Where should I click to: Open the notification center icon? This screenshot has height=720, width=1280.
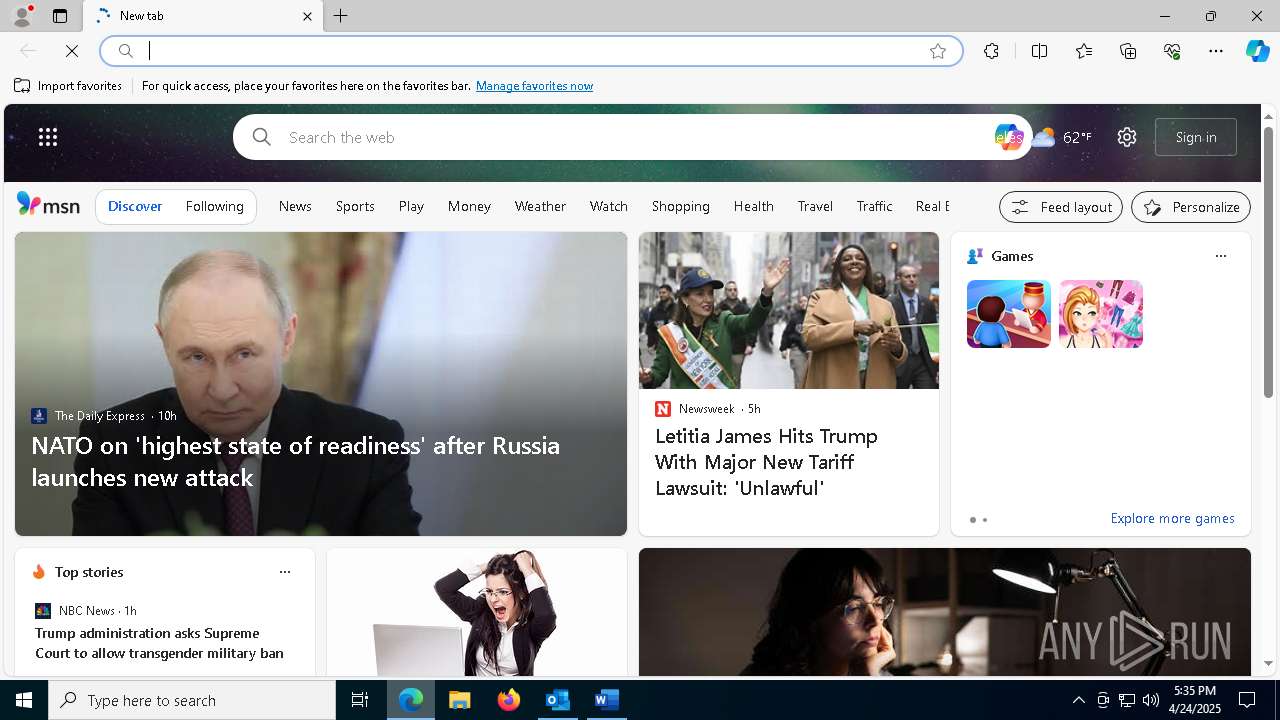[1247, 700]
